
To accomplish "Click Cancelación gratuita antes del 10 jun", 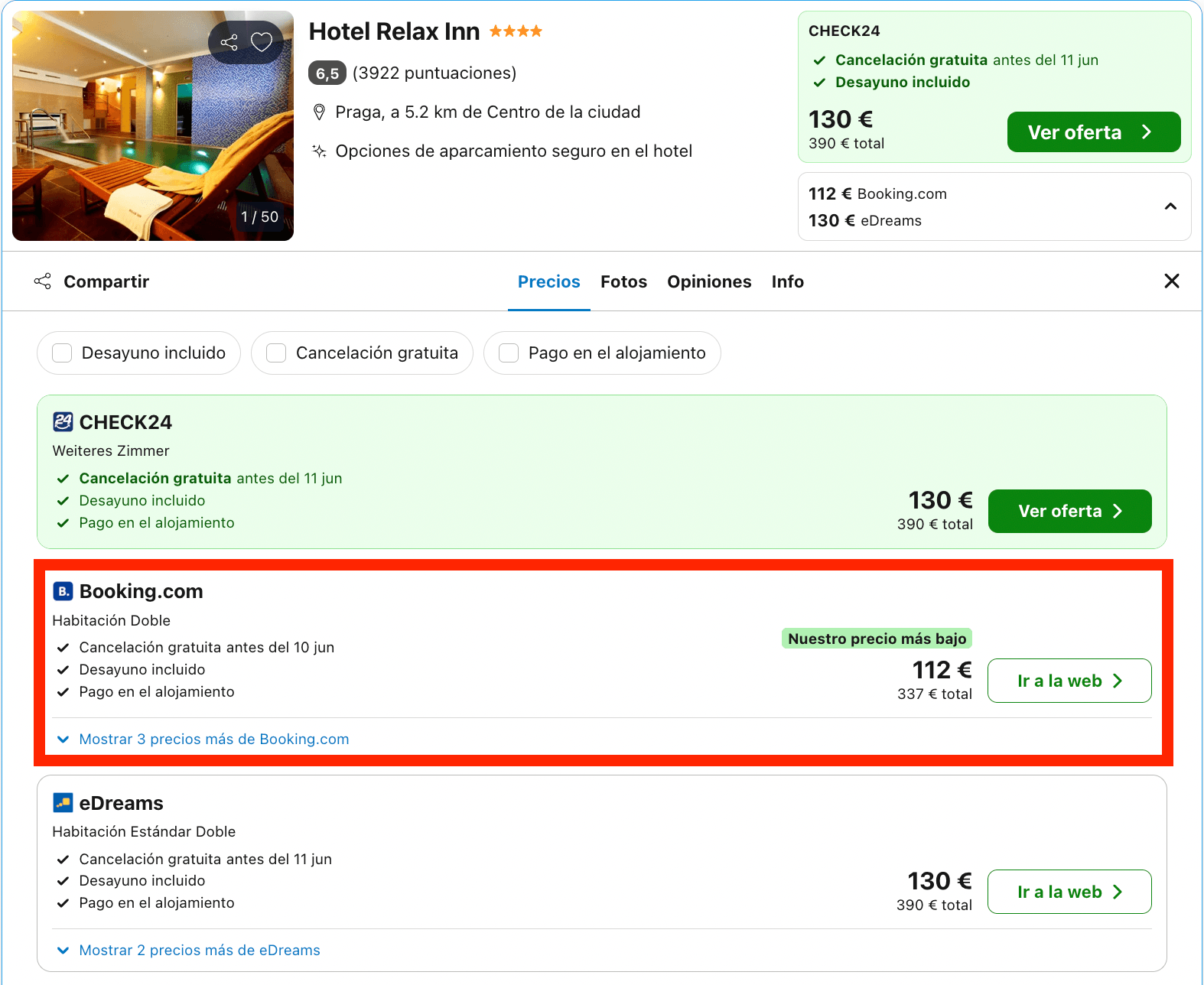I will click(207, 647).
